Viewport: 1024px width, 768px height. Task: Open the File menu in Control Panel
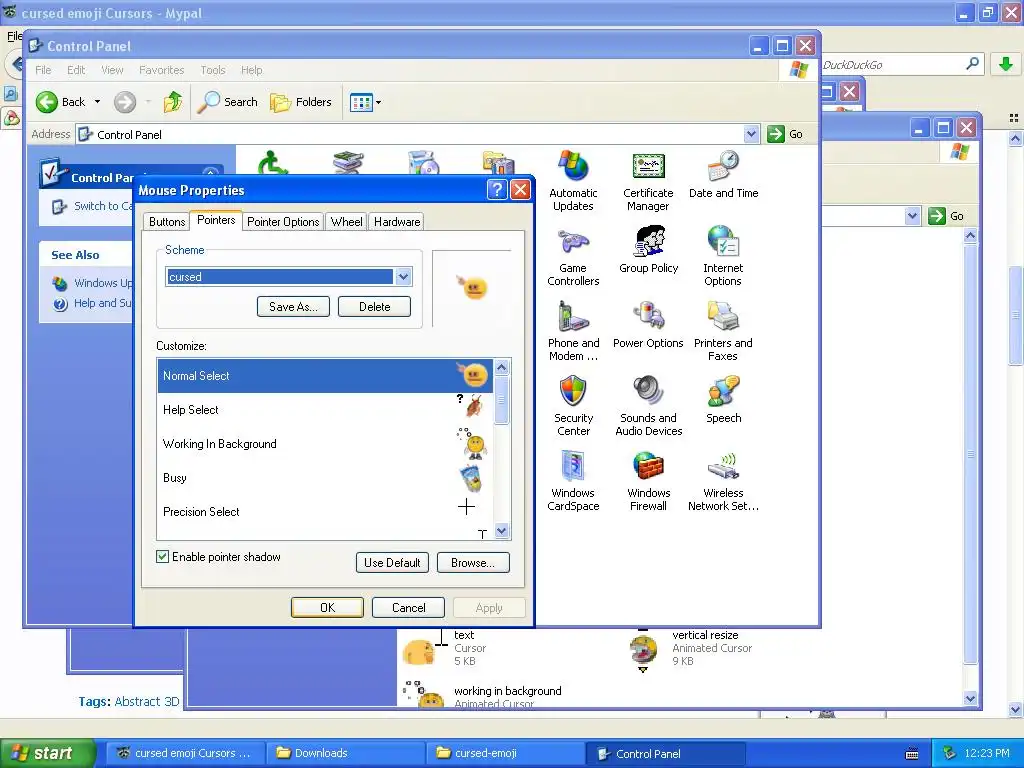[x=43, y=70]
